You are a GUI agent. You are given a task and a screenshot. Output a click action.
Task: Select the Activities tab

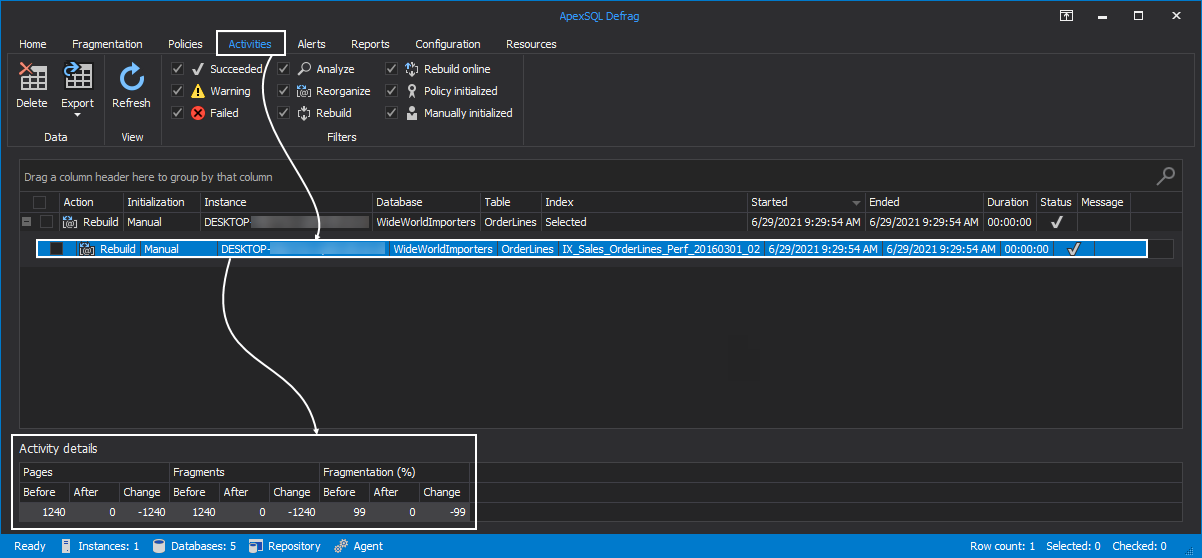250,44
